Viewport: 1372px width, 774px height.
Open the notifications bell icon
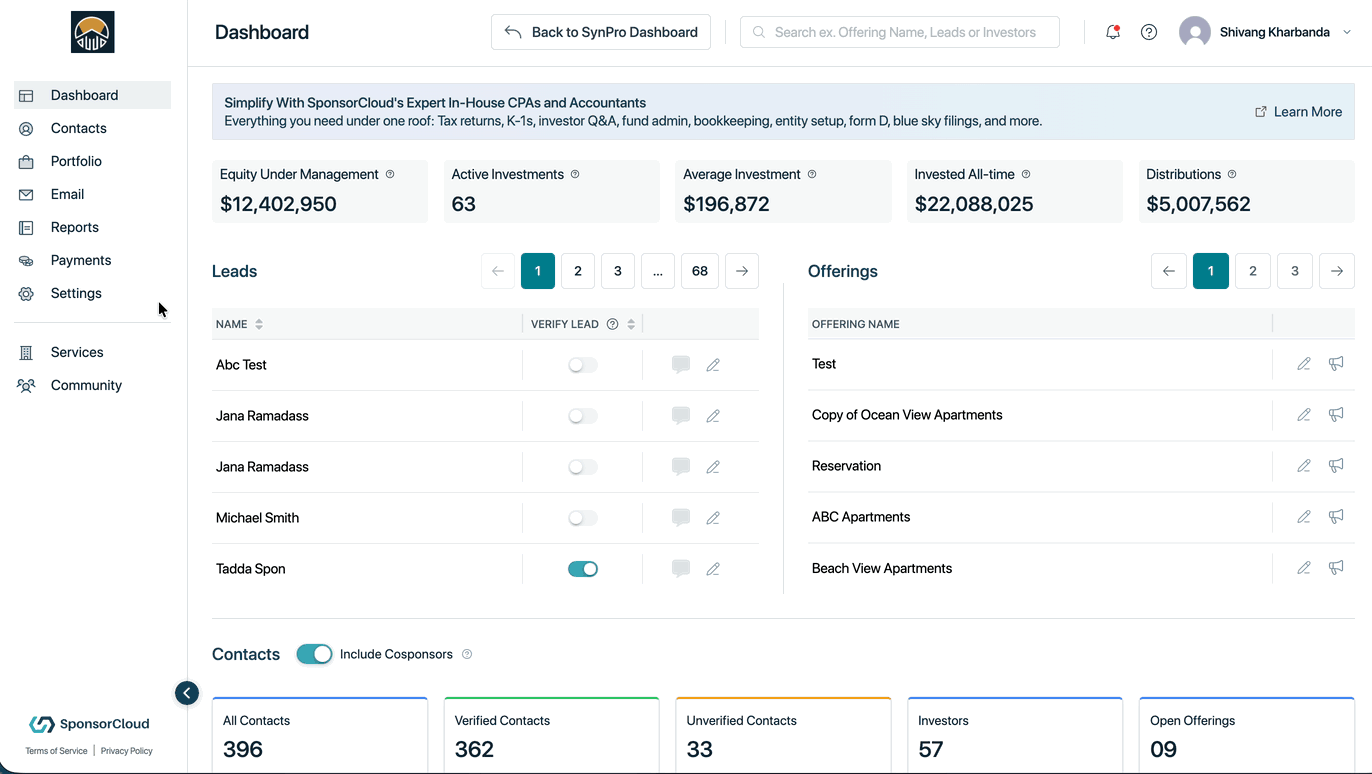coord(1112,32)
